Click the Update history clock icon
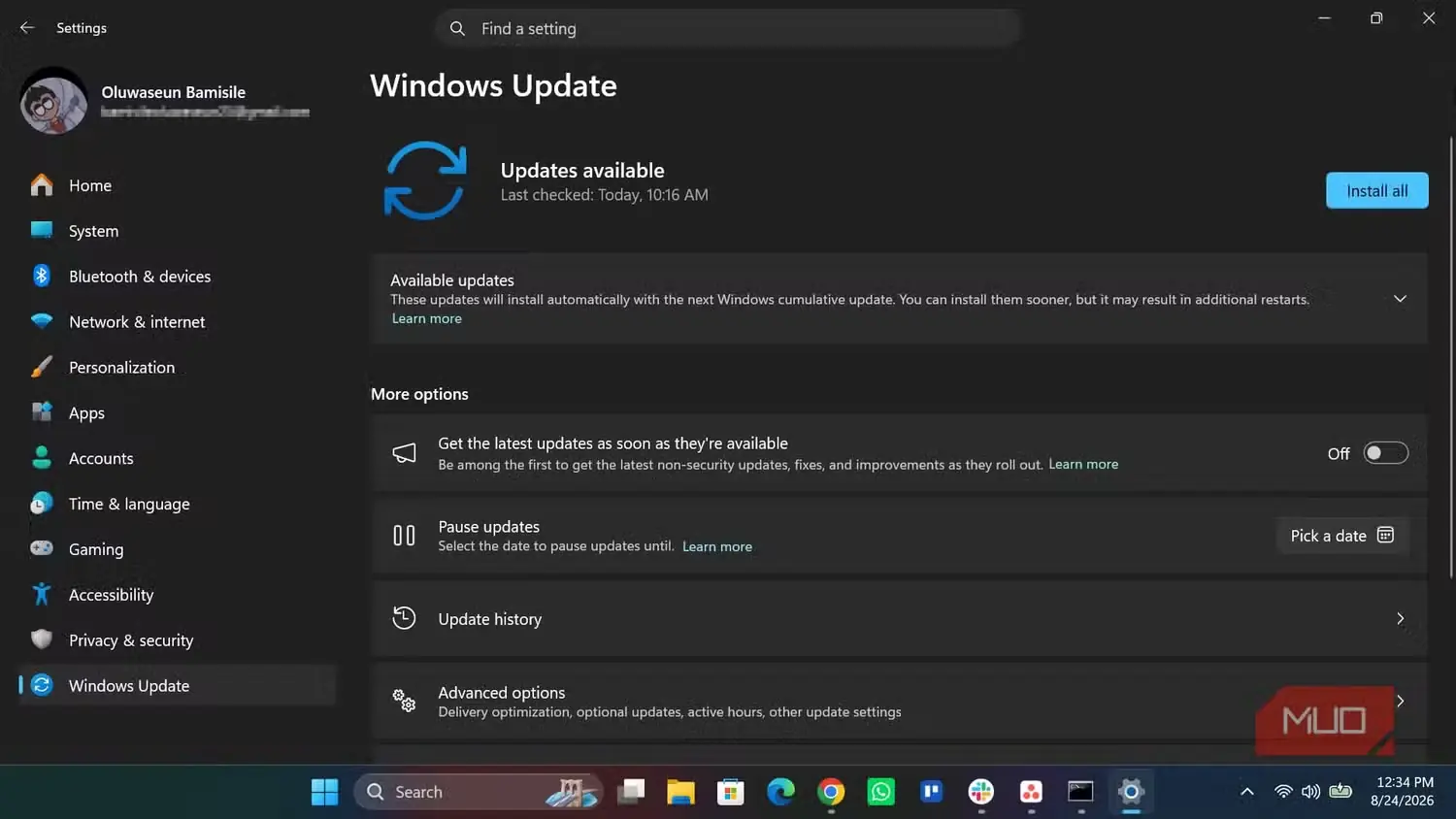Screen dimensions: 1456x819 (404, 618)
